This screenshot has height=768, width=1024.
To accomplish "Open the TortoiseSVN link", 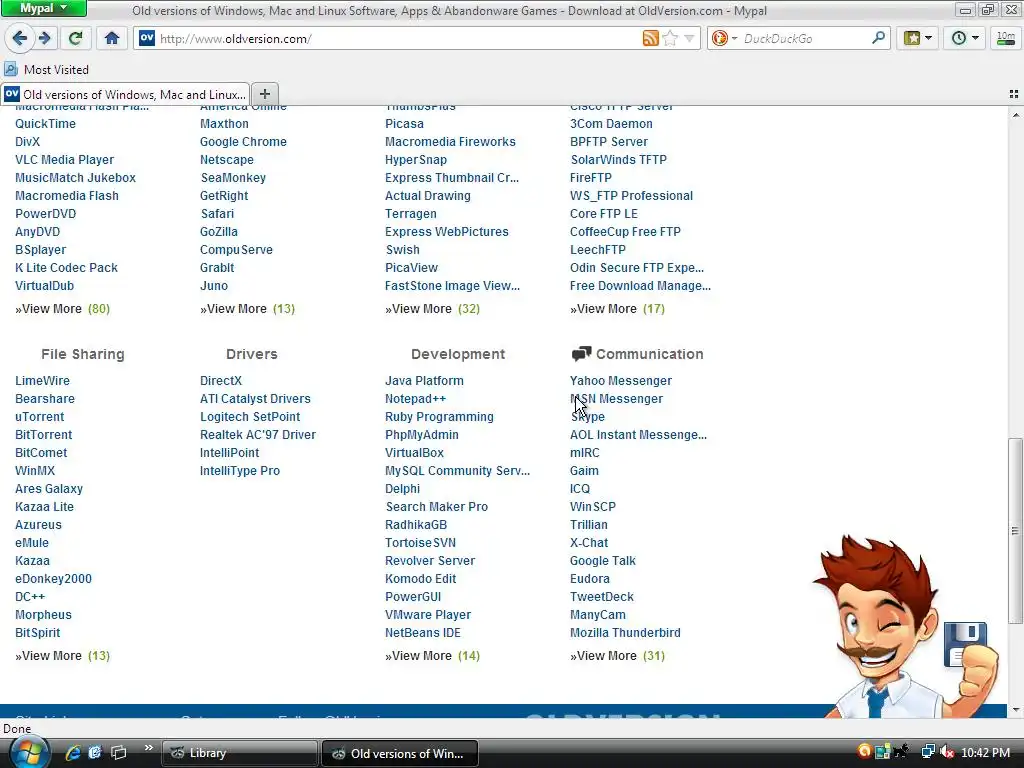I will click(420, 542).
